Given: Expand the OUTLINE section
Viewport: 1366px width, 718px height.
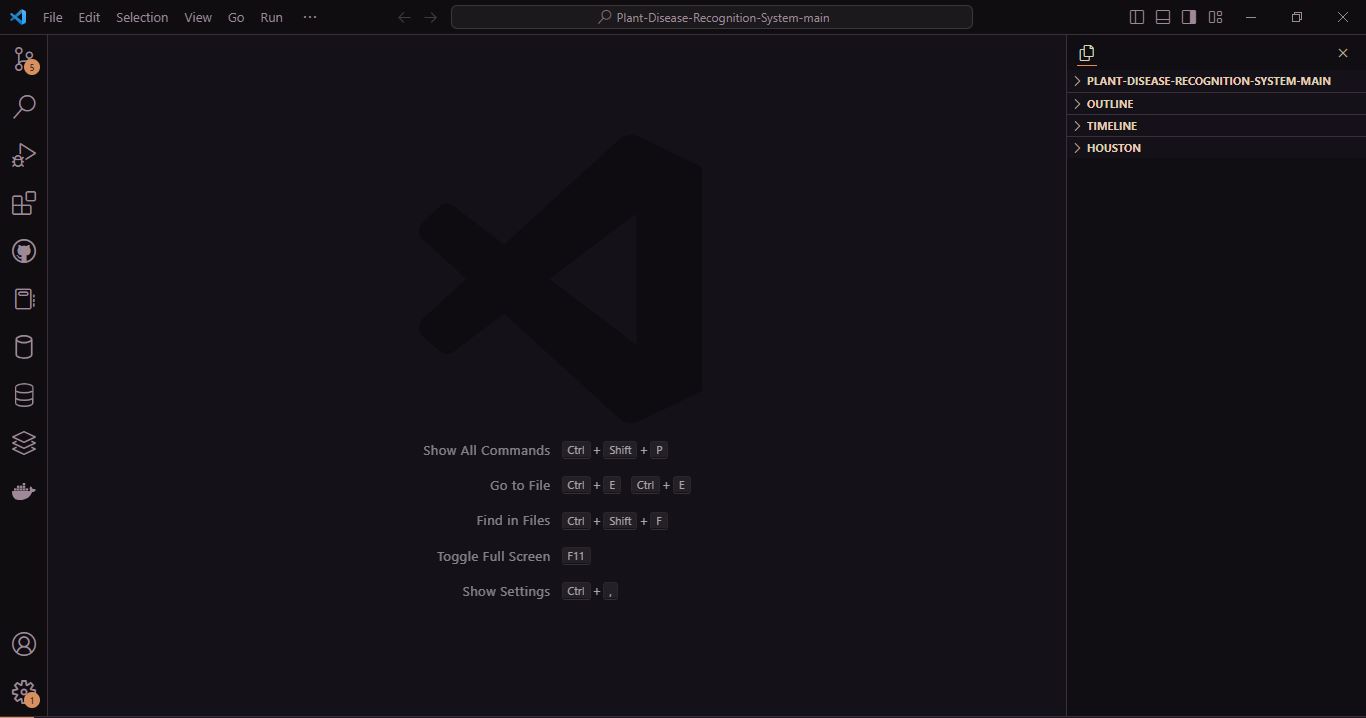Looking at the screenshot, I should click(x=1216, y=104).
